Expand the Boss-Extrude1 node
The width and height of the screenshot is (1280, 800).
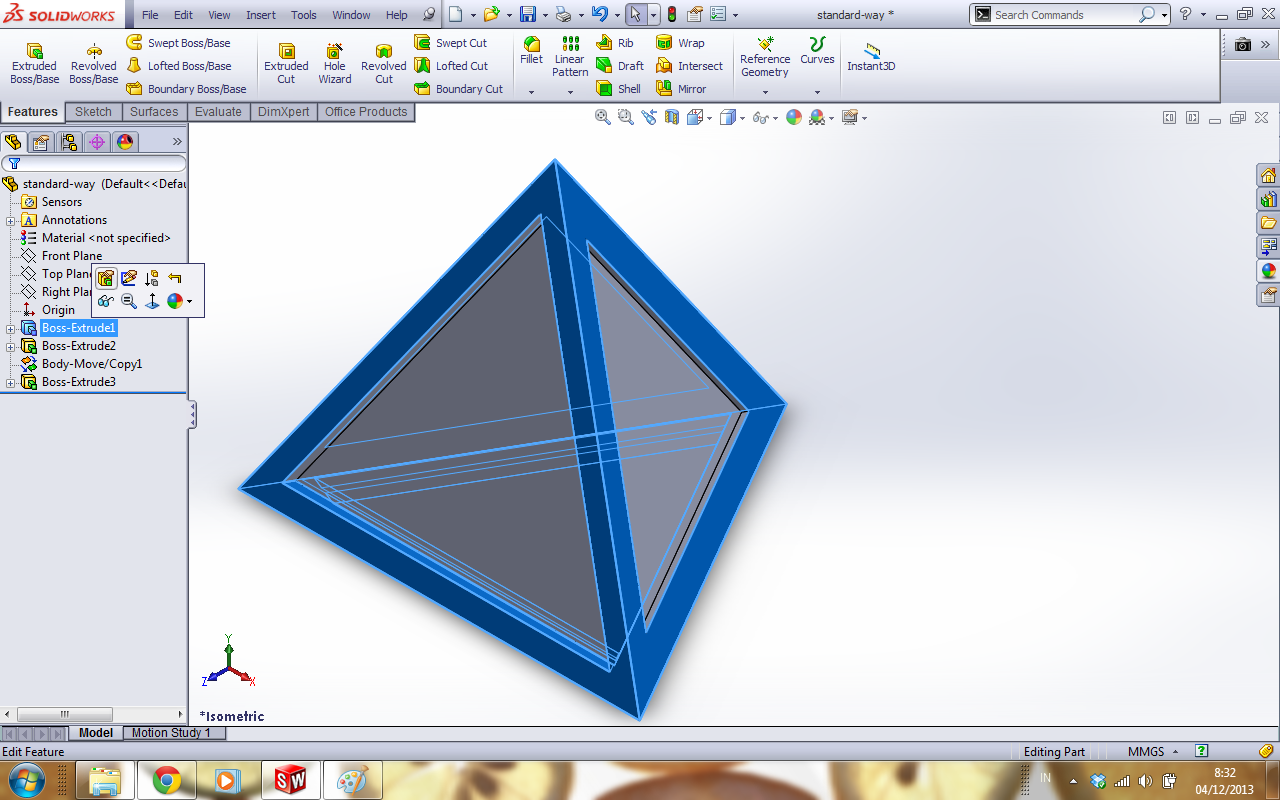11,328
